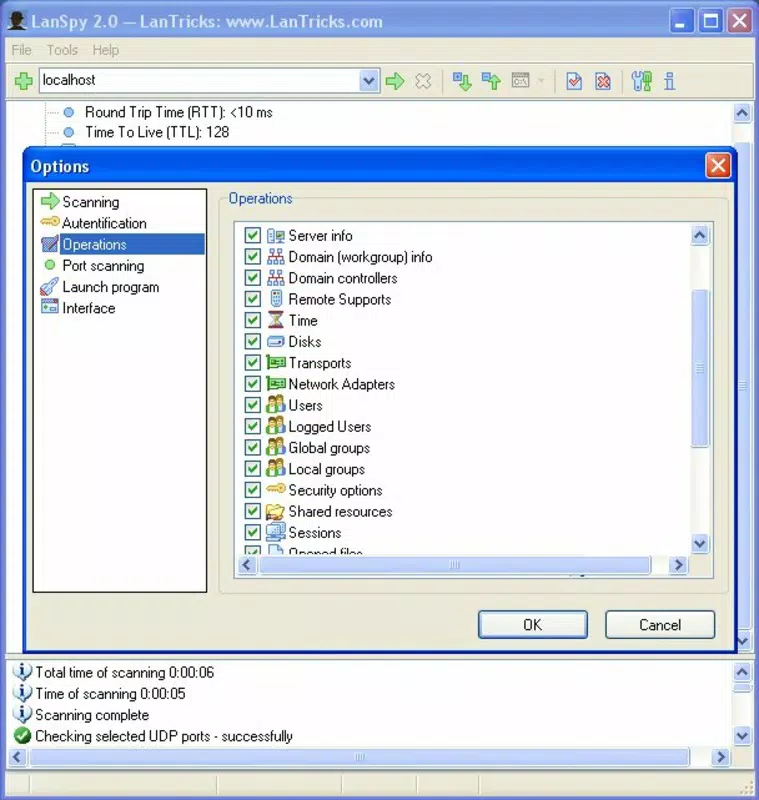Click the green plus add-host icon
Screen dimensions: 759x800
point(23,81)
